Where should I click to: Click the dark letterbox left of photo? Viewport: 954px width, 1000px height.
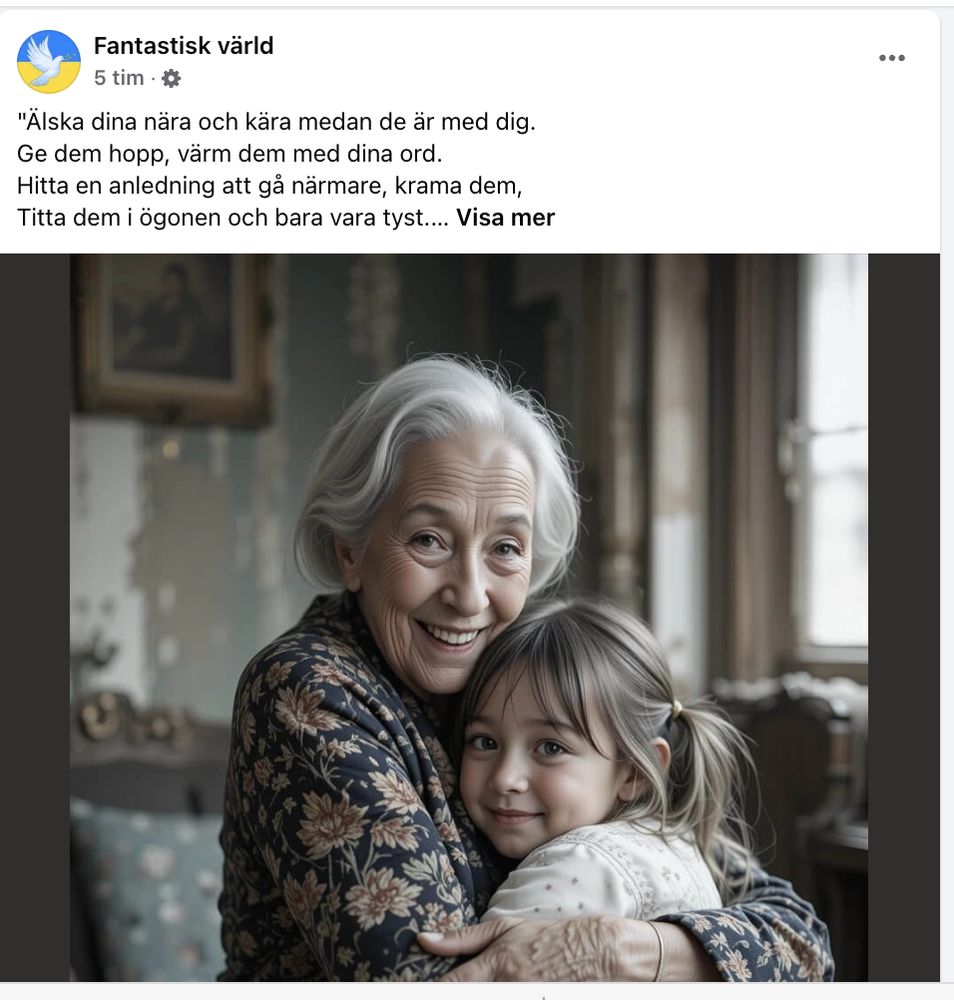(x=35, y=617)
